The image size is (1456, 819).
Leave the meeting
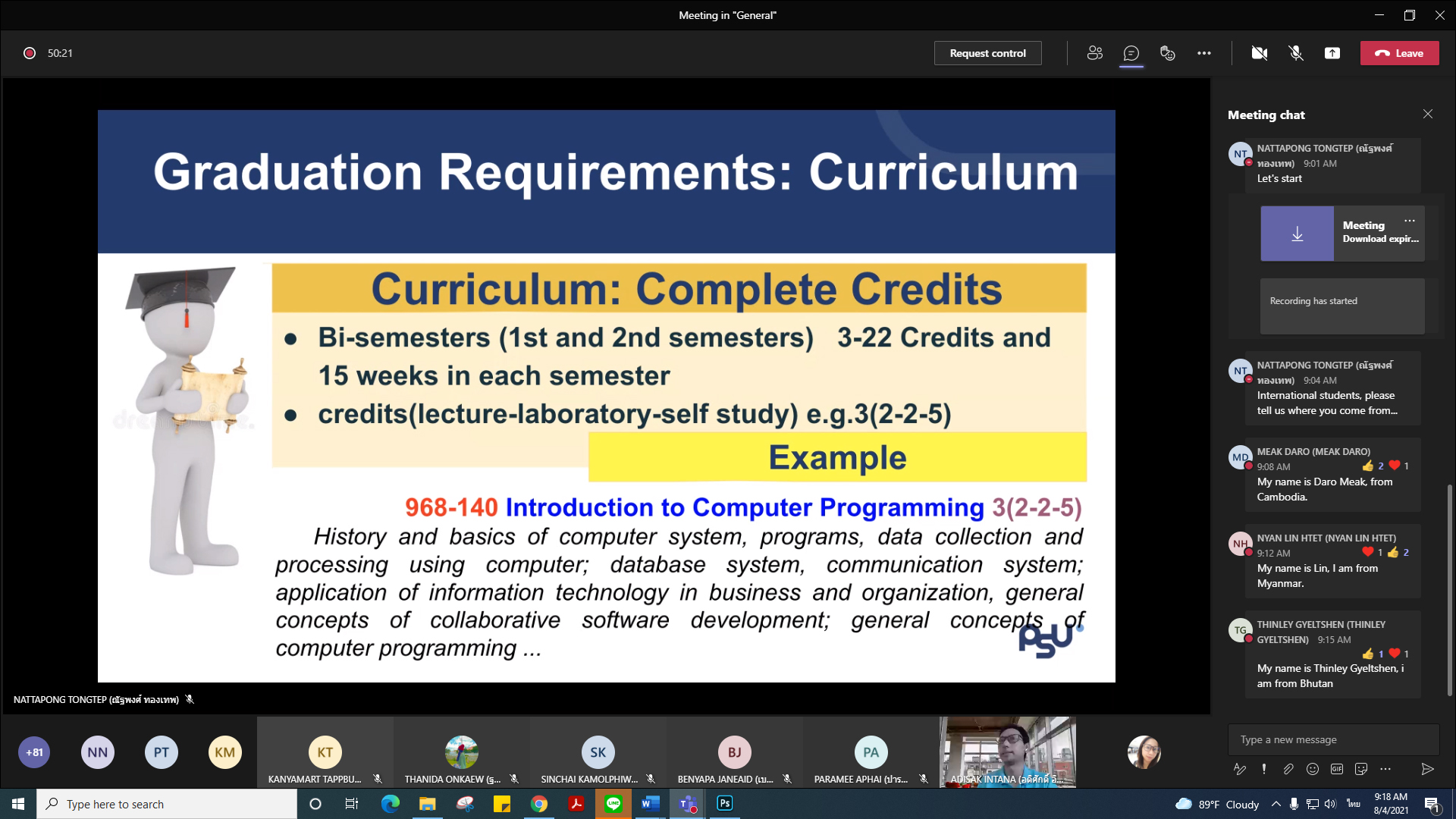[x=1399, y=53]
